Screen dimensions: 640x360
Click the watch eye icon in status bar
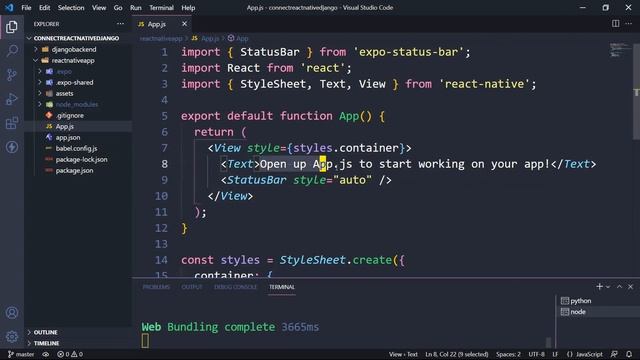46,354
